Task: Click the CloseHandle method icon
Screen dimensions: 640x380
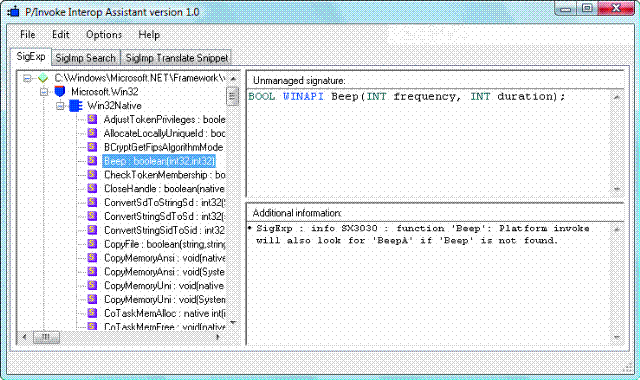Action: [x=92, y=189]
